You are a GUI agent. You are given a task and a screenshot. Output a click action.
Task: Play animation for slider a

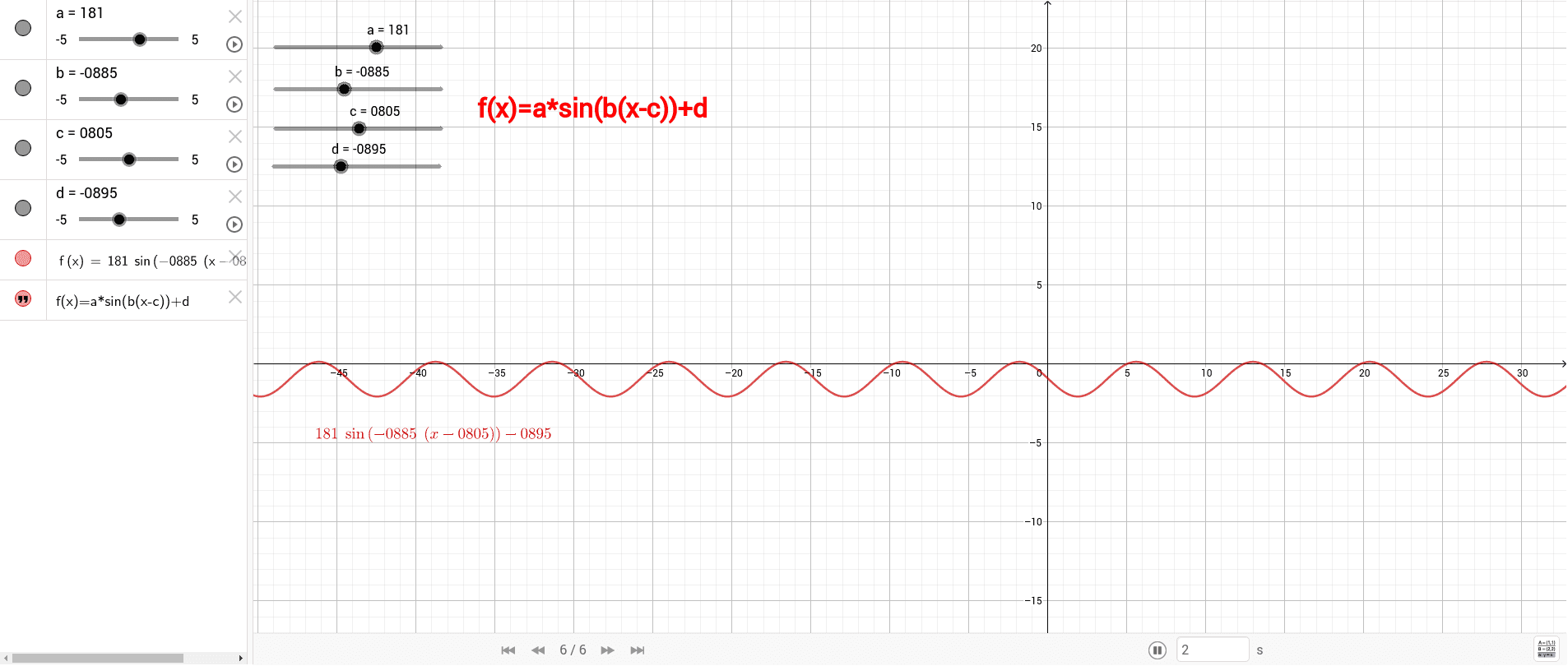234,44
